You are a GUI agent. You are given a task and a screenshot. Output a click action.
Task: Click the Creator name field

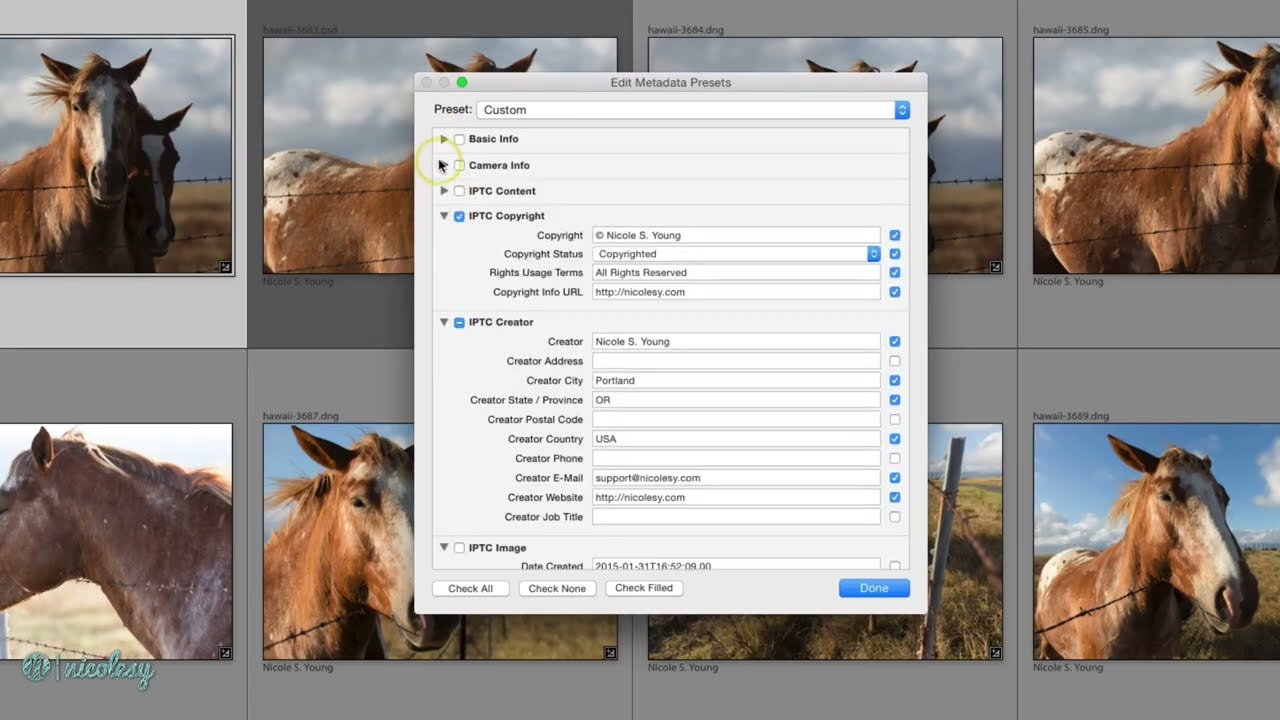click(x=736, y=341)
